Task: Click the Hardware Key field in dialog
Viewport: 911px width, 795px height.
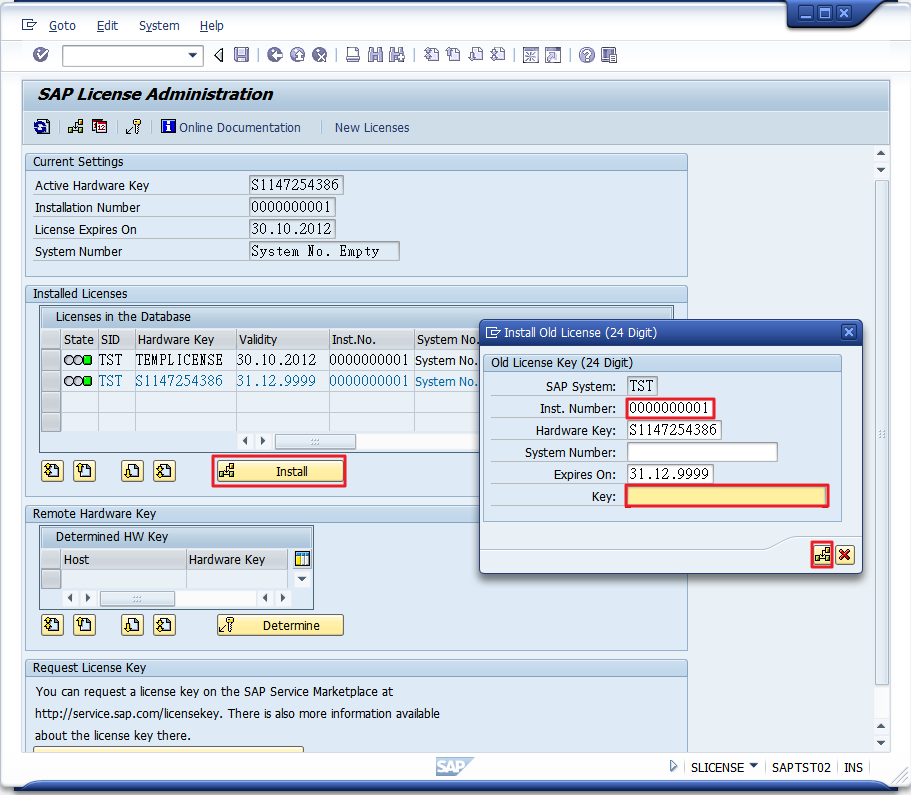Action: pos(674,430)
